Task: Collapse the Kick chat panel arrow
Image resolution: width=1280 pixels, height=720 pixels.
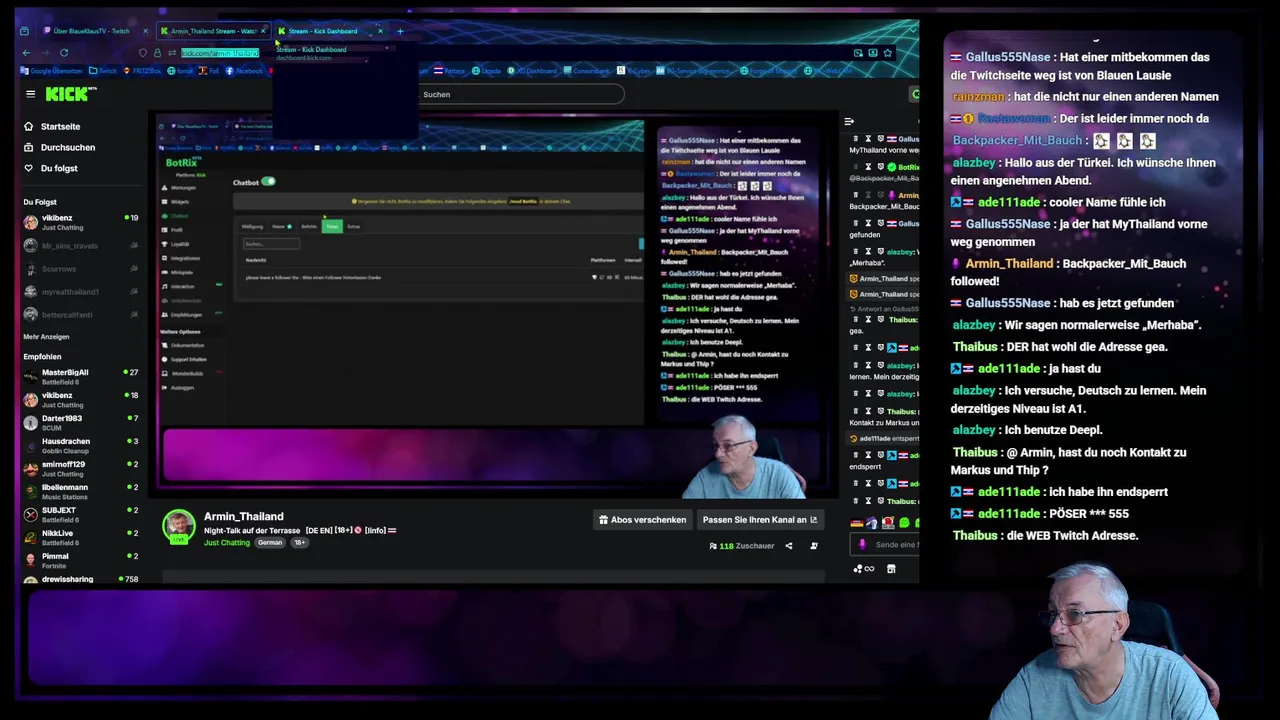Action: (x=849, y=122)
